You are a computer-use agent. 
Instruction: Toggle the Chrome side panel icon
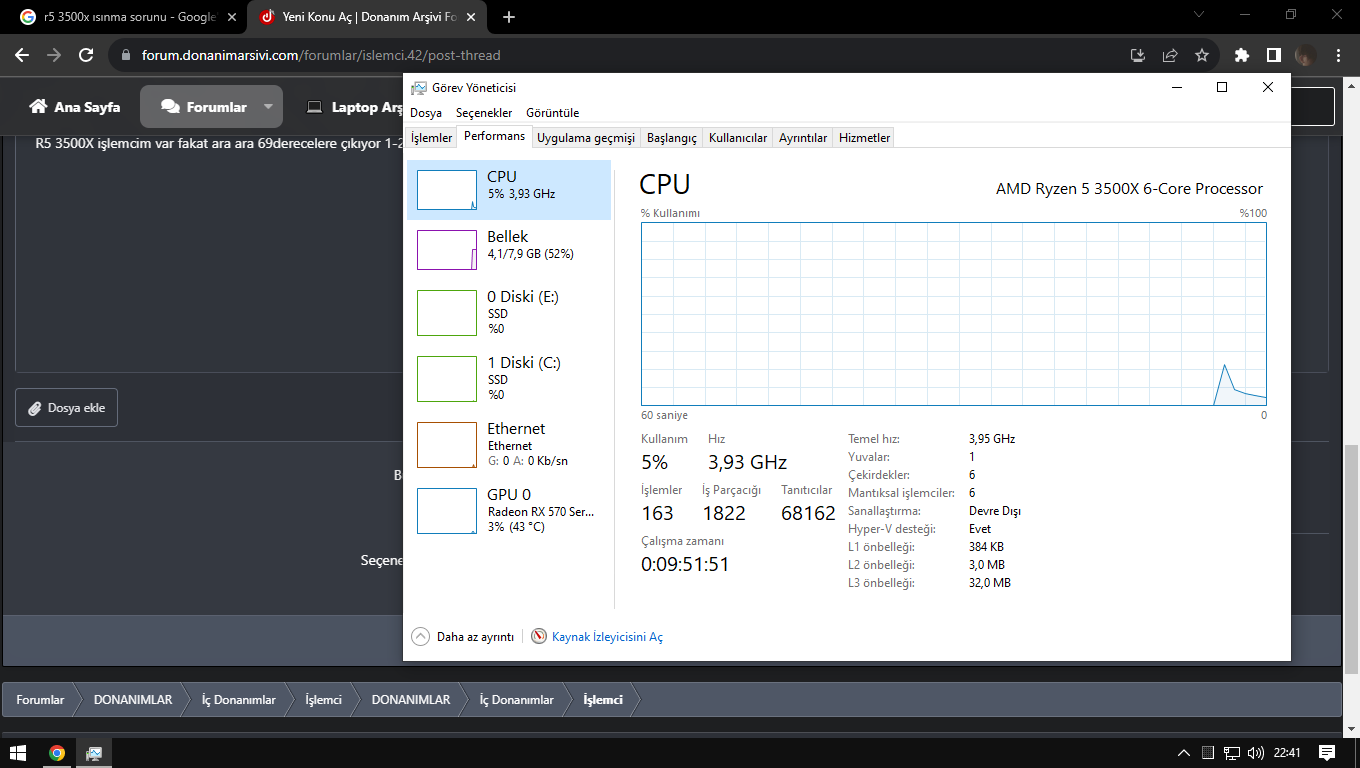[x=1274, y=55]
